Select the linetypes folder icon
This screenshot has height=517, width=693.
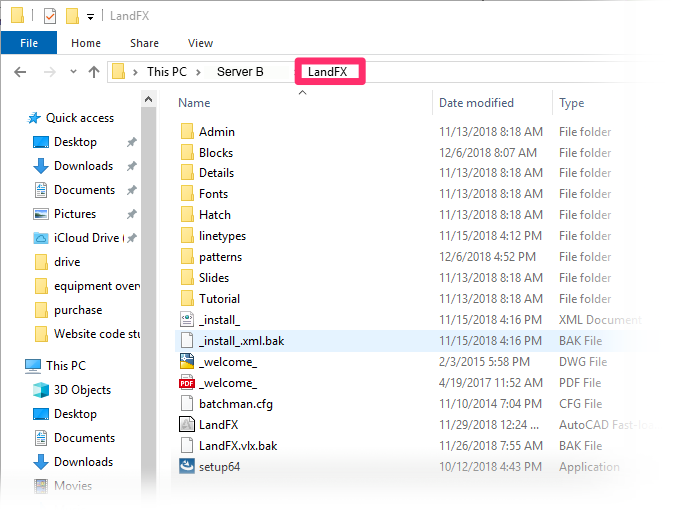[187, 235]
